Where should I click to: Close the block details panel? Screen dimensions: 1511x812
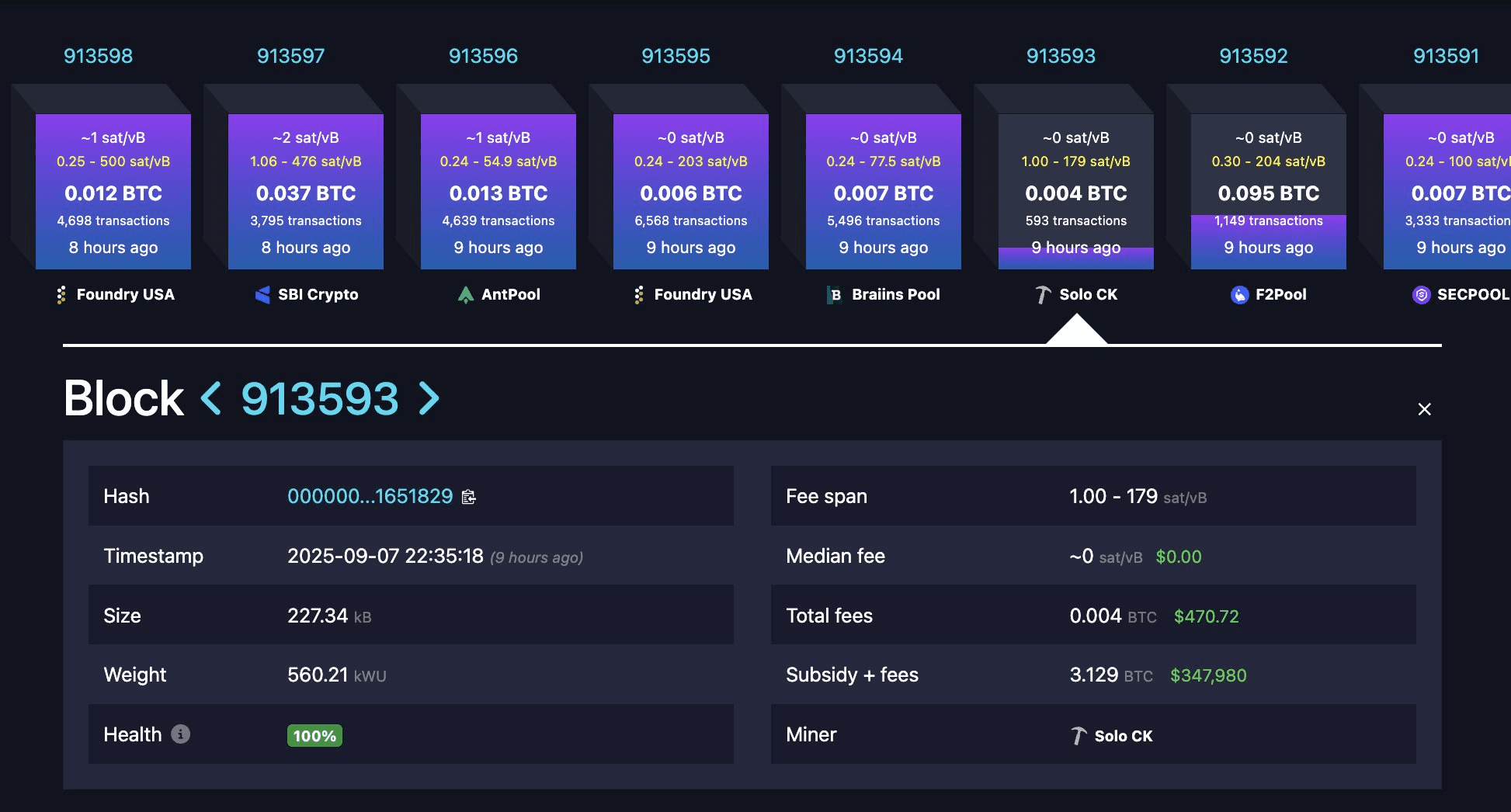(x=1424, y=409)
